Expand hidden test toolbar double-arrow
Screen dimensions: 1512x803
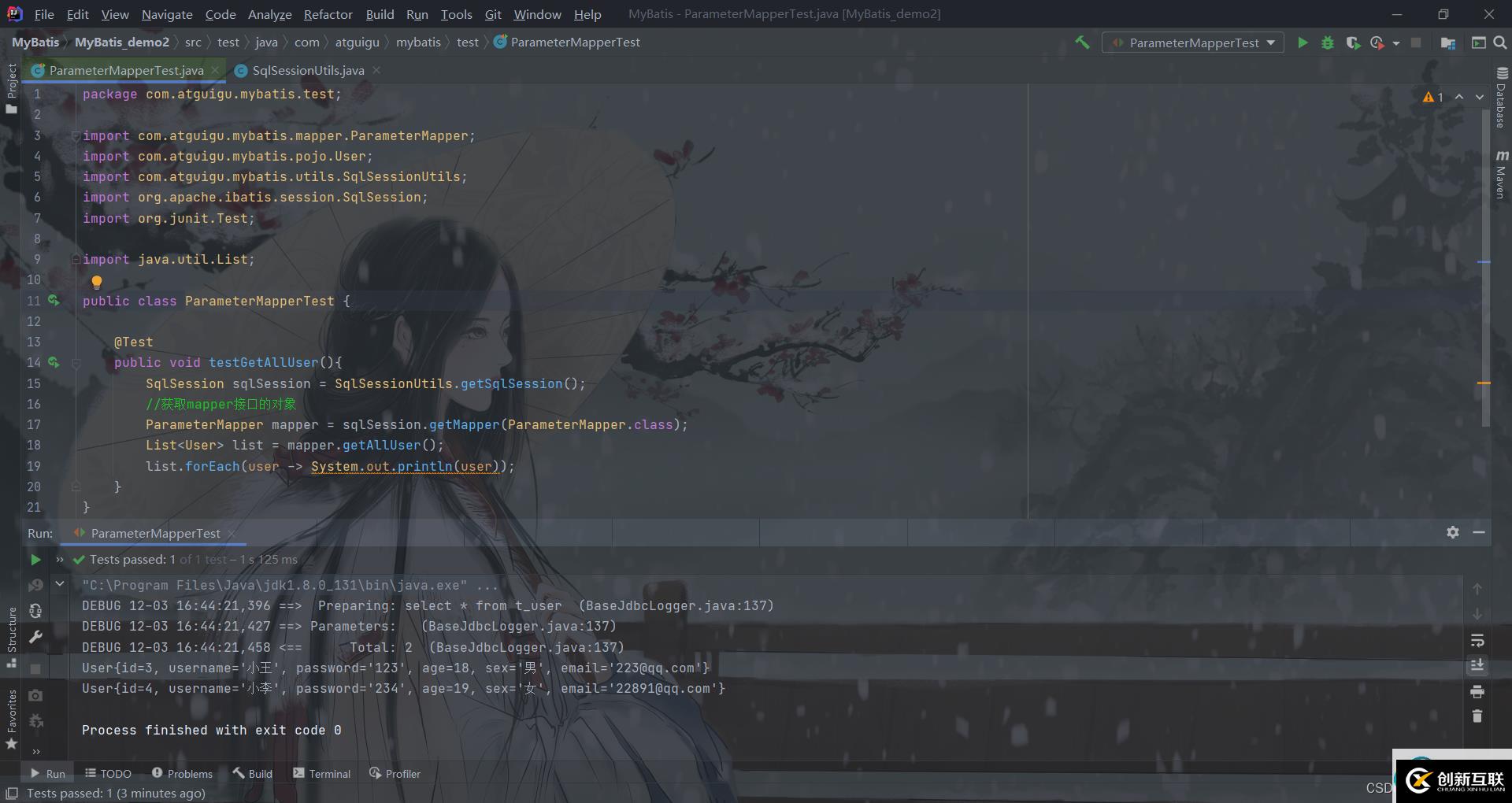[x=60, y=560]
